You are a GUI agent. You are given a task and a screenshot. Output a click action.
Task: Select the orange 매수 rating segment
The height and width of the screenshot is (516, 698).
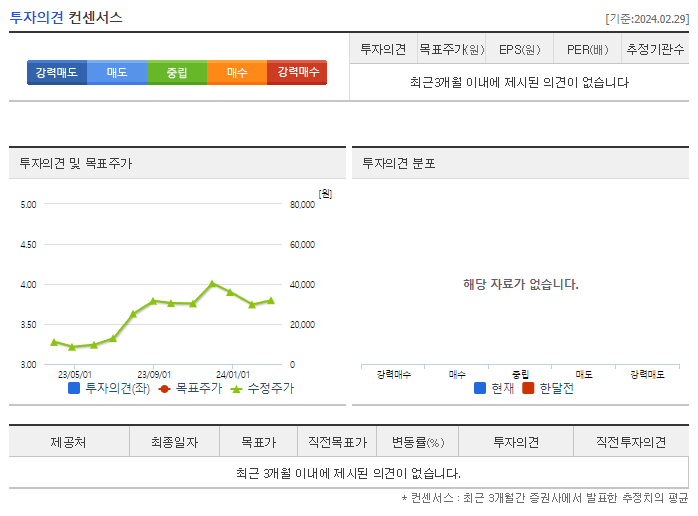(237, 72)
